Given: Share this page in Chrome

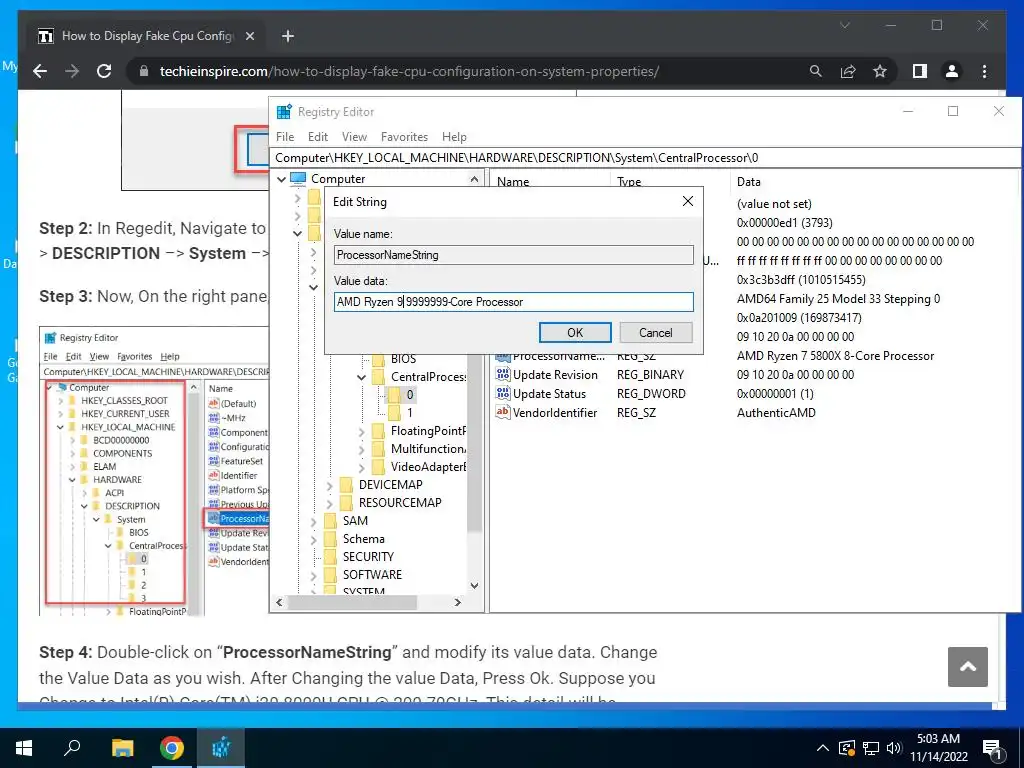Looking at the screenshot, I should point(848,71).
